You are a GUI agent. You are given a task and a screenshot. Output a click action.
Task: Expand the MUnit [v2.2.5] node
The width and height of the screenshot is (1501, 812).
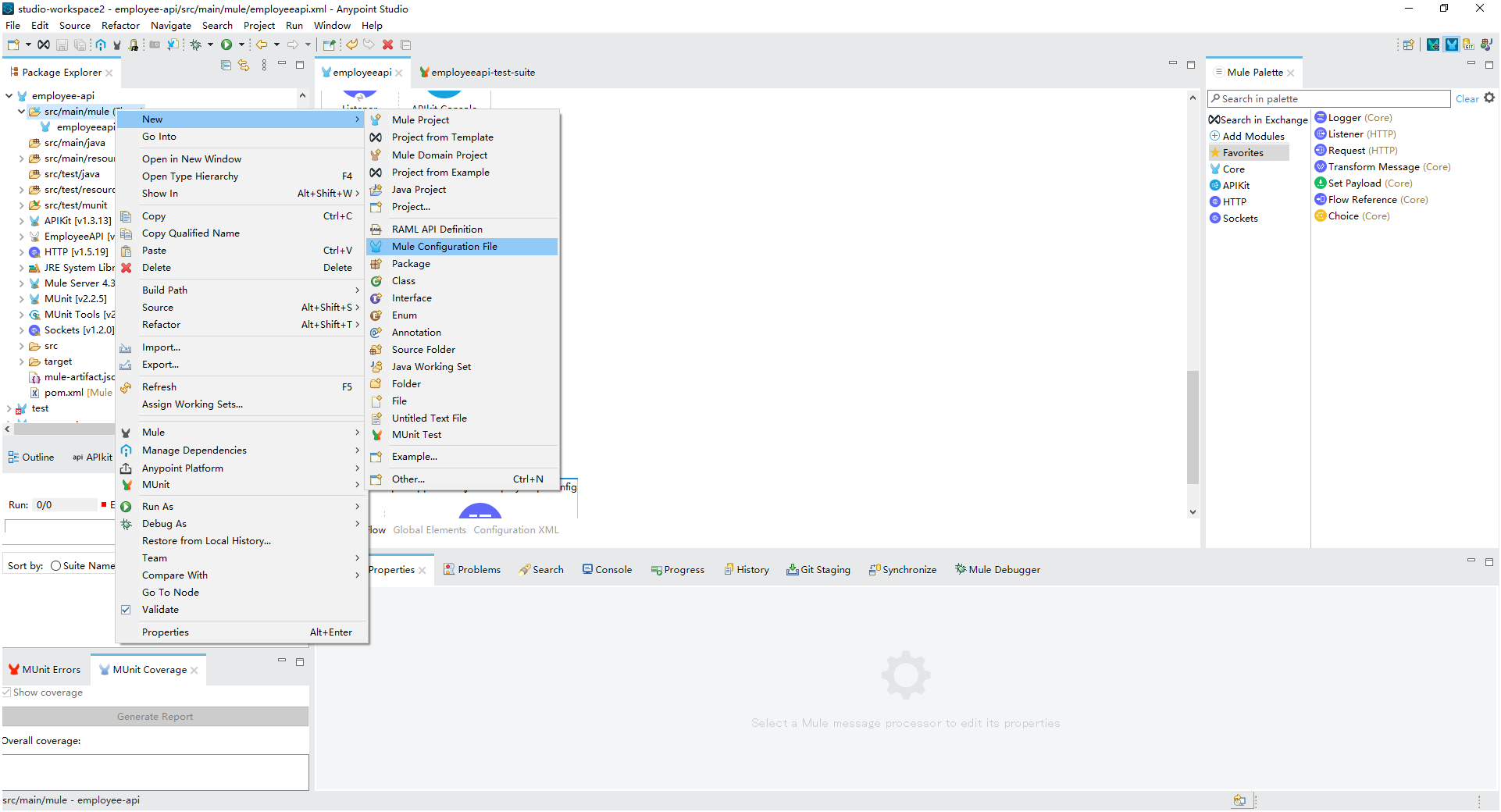pos(21,299)
